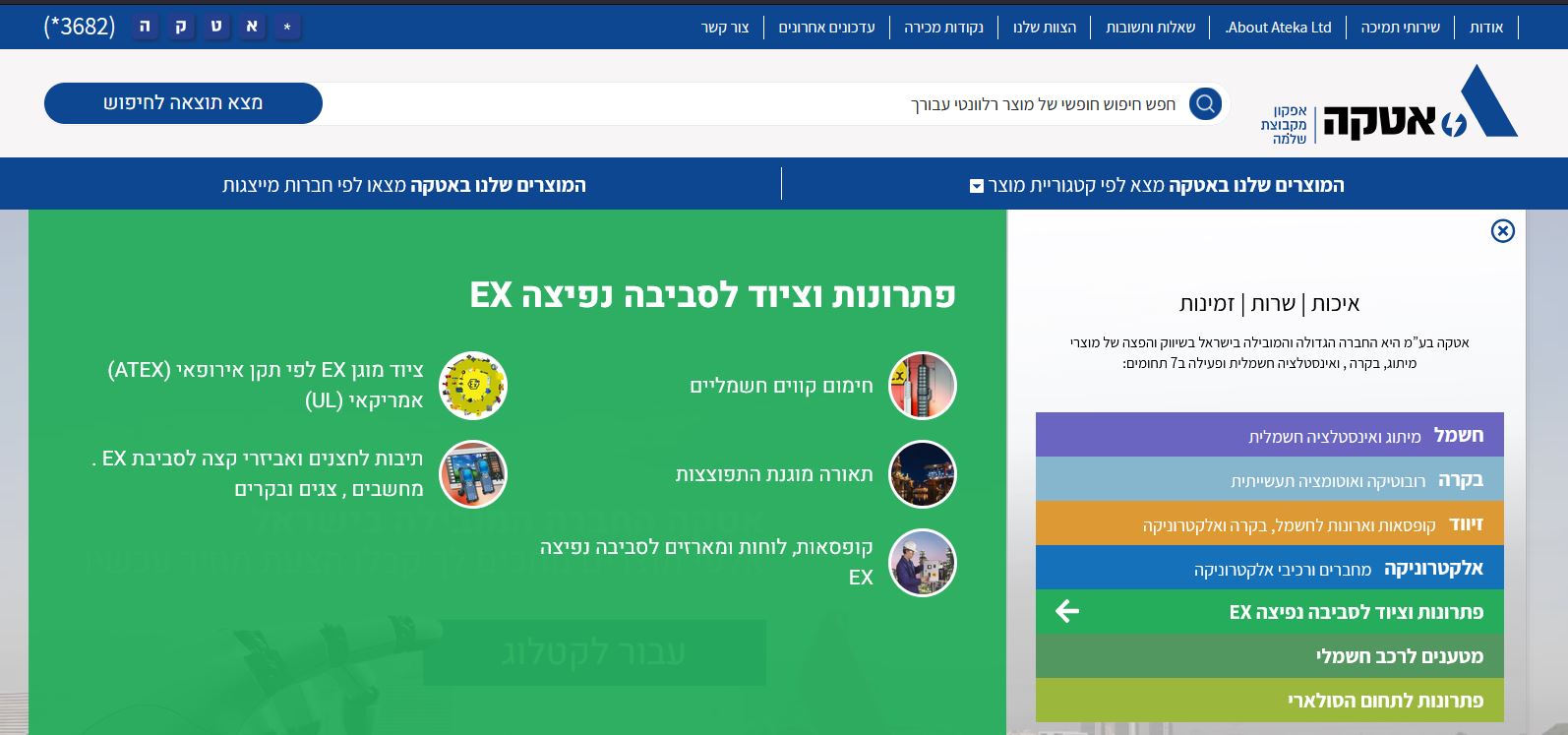This screenshot has width=1568, height=735.
Task: Open products by represented companies menu
Action: pyautogui.click(x=403, y=185)
